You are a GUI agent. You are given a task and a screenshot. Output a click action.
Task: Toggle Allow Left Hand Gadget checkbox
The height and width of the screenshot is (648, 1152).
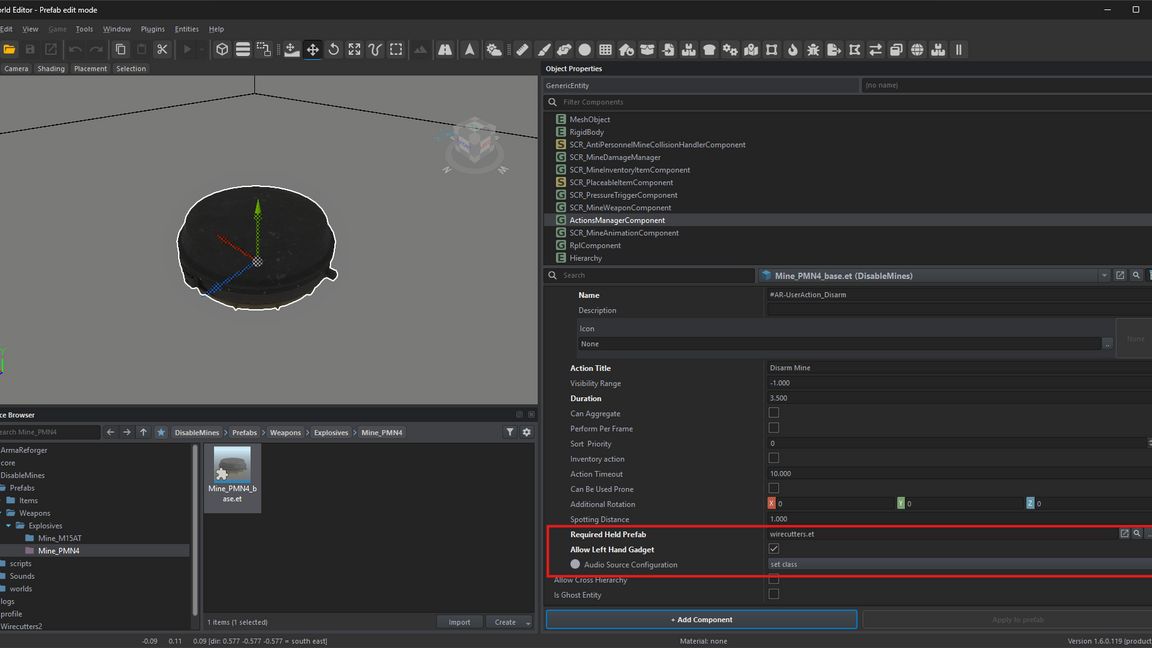tap(774, 549)
